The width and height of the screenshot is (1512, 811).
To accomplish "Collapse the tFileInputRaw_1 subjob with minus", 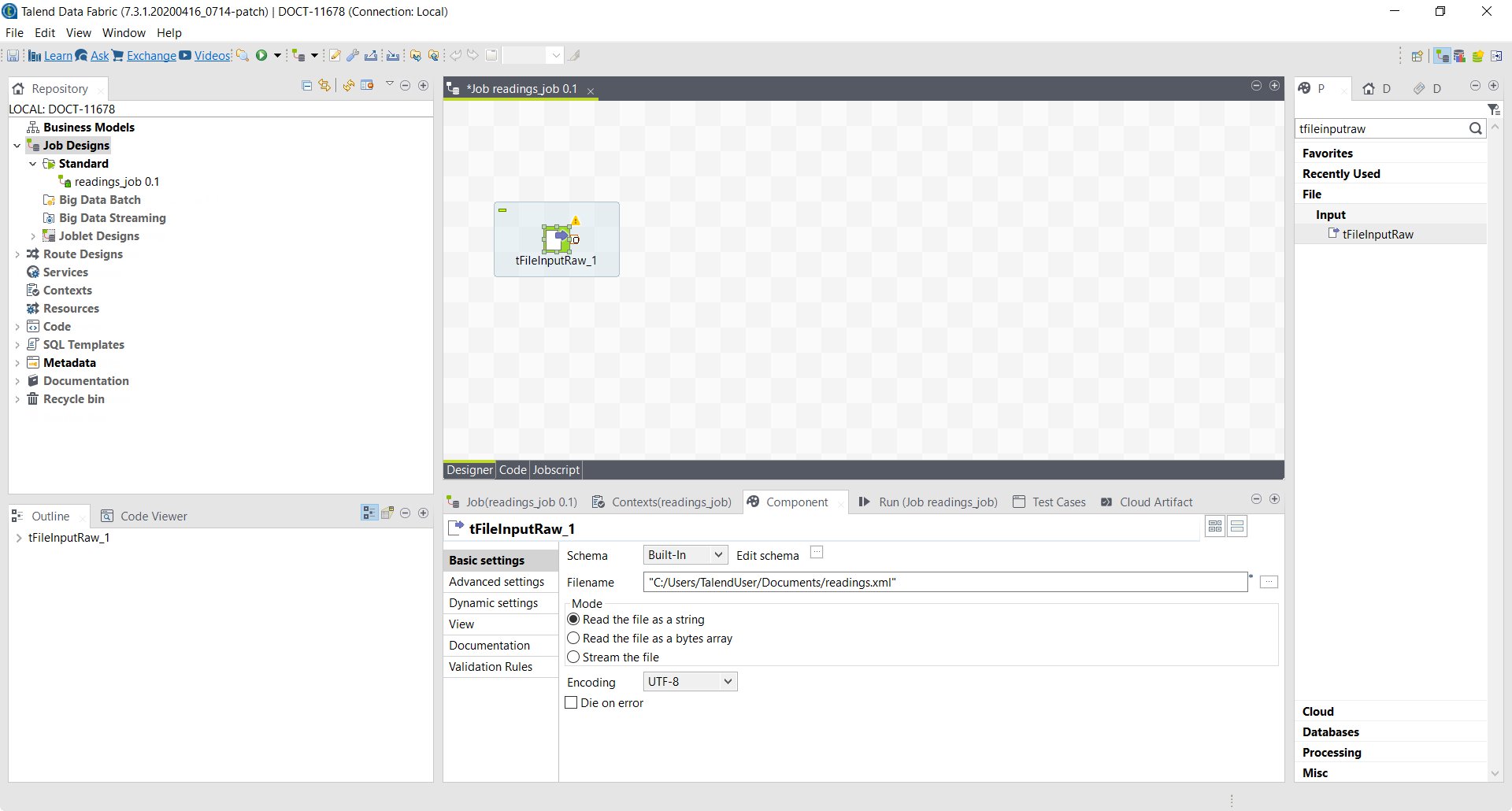I will 502,210.
